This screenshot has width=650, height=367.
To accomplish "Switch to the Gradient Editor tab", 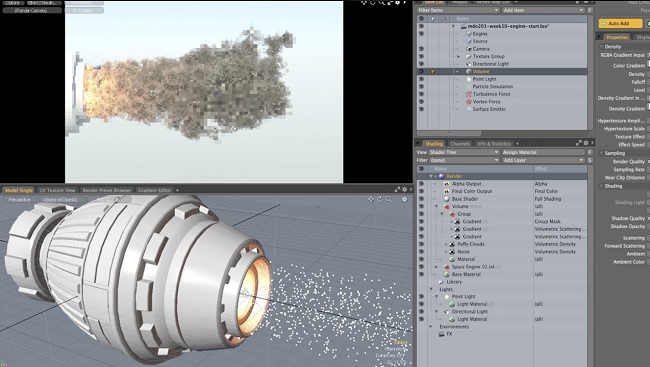I will [x=155, y=190].
